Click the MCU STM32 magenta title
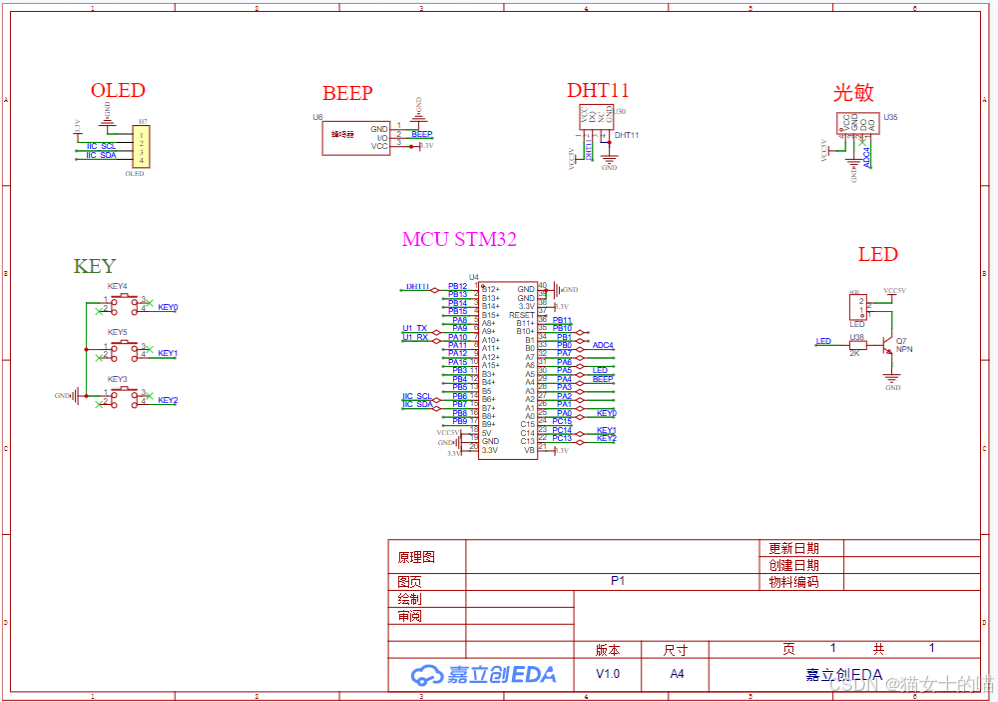This screenshot has height=702, width=998. 459,239
